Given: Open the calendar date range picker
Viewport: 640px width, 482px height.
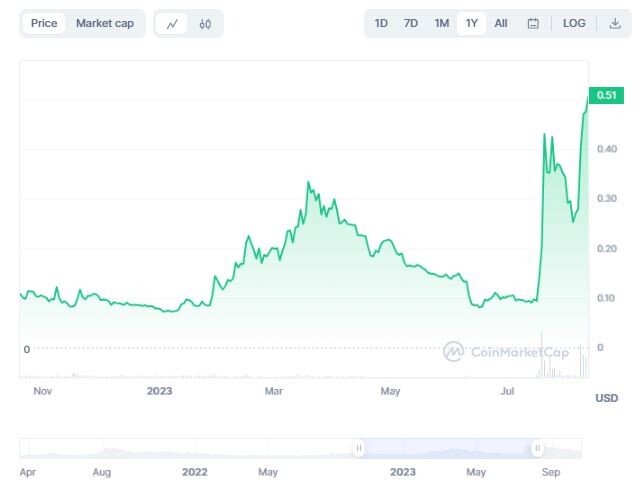Looking at the screenshot, I should click(x=533, y=23).
